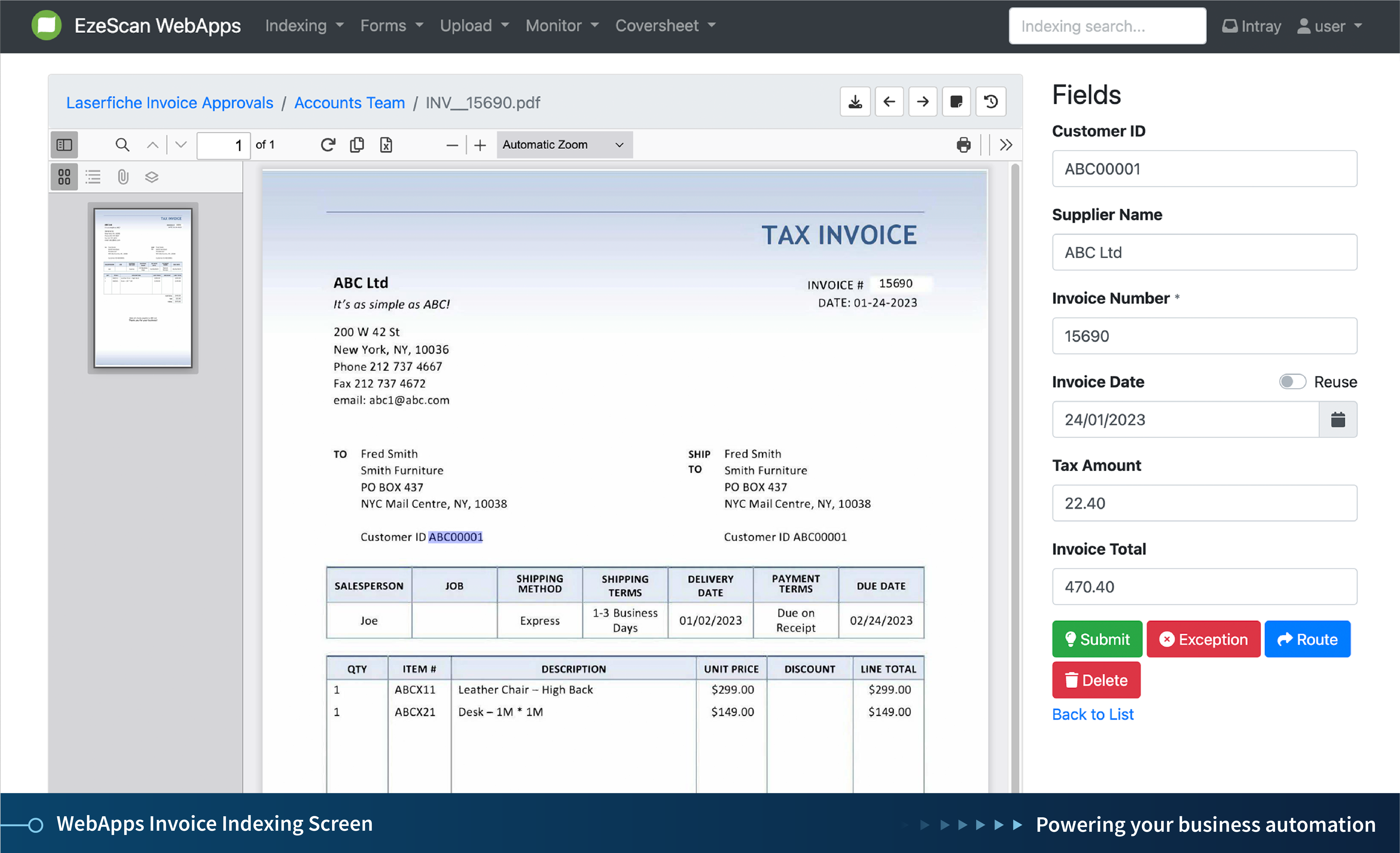Open the Coversheet dropdown menu
The image size is (1400, 853).
665,25
